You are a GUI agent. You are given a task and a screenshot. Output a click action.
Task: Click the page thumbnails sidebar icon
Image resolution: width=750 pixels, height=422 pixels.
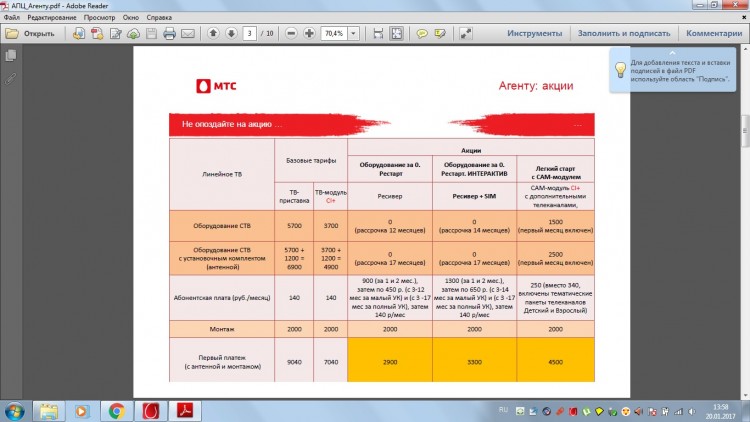tap(11, 56)
